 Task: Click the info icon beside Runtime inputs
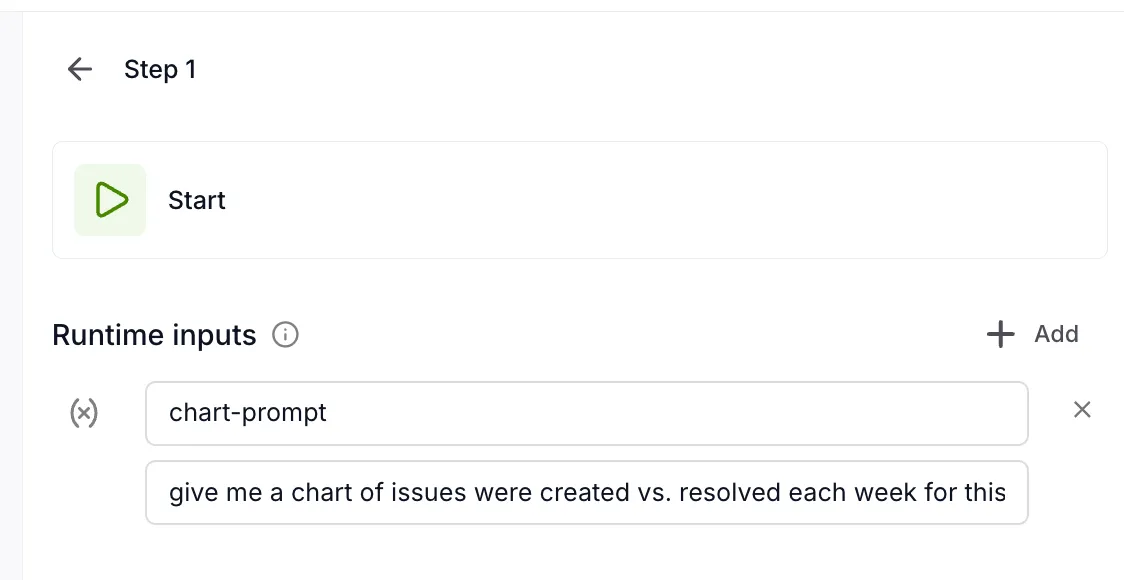(285, 334)
